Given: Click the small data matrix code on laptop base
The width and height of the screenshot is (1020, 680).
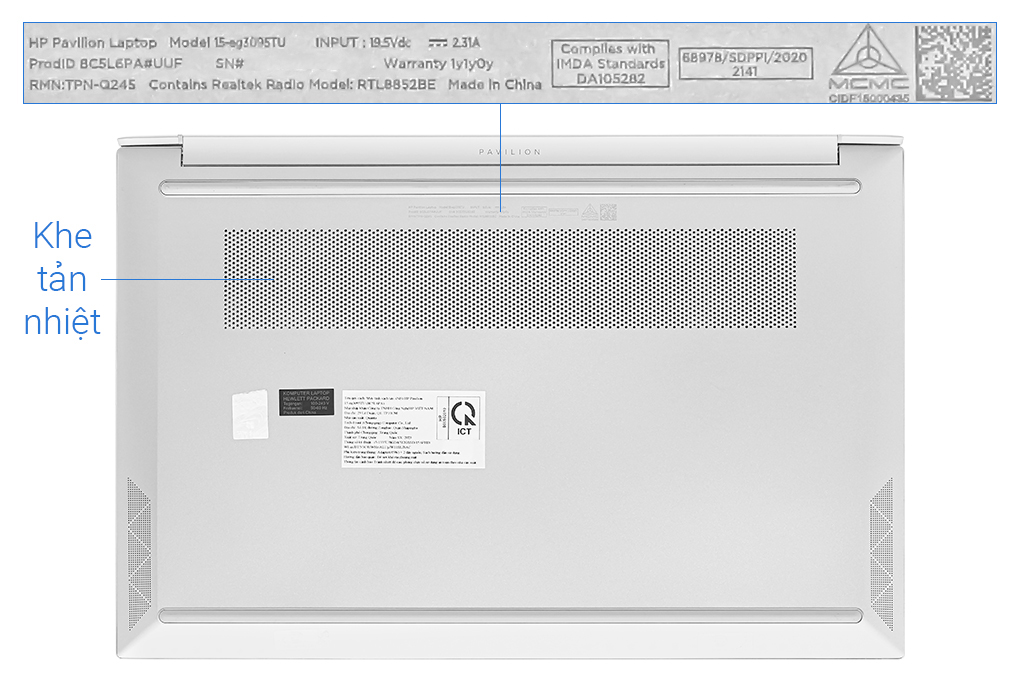Looking at the screenshot, I should point(608,212).
